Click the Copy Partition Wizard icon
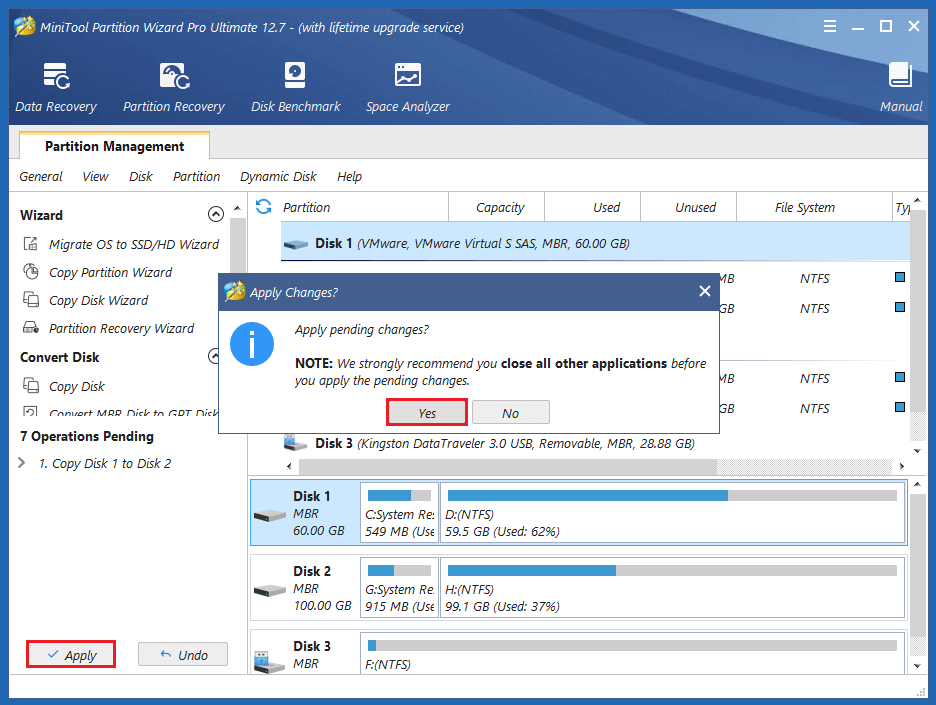This screenshot has width=936, height=705. (30, 272)
